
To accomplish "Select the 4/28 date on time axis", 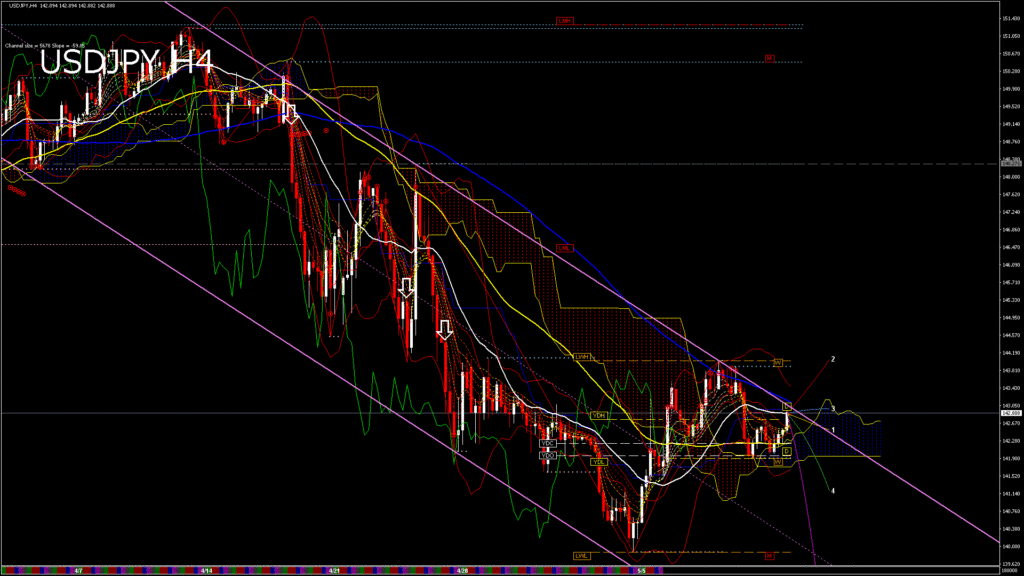I will pos(463,571).
